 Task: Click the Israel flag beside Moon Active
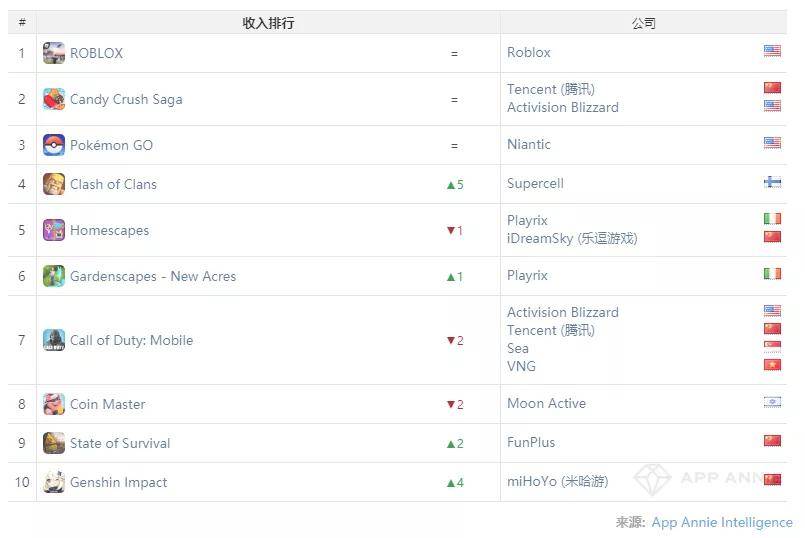click(772, 402)
